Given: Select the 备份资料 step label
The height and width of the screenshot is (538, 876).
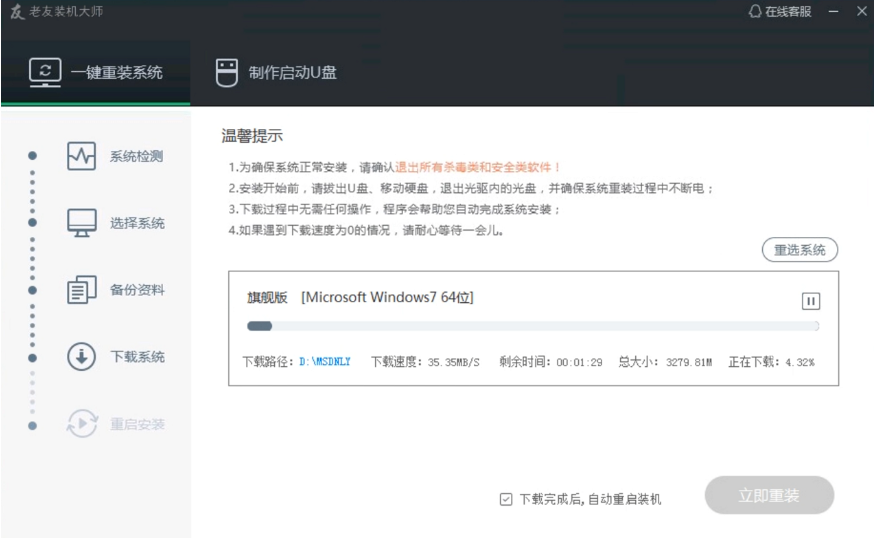Looking at the screenshot, I should coord(137,290).
